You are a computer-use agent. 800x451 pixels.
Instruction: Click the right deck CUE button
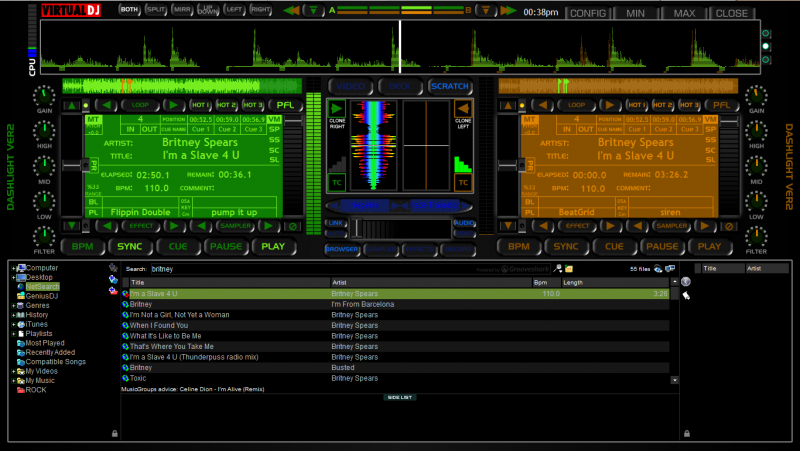[x=614, y=246]
